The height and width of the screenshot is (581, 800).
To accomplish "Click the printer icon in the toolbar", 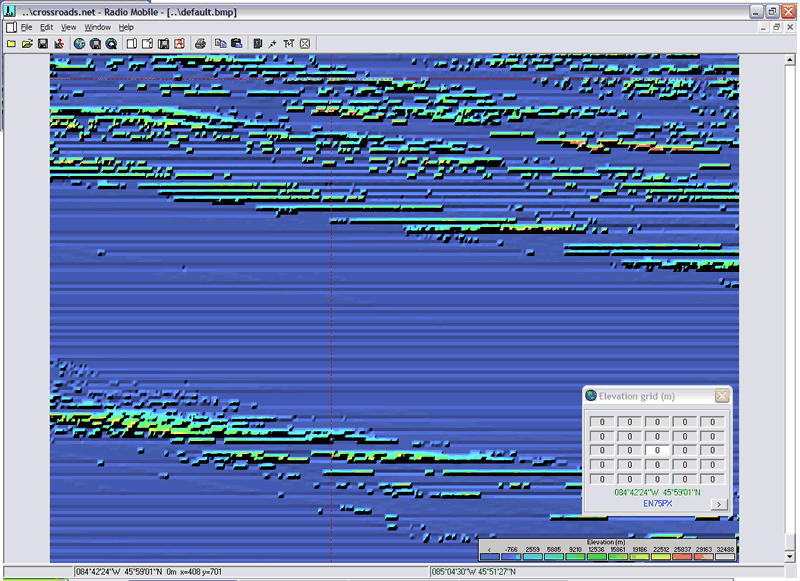I will pos(200,44).
